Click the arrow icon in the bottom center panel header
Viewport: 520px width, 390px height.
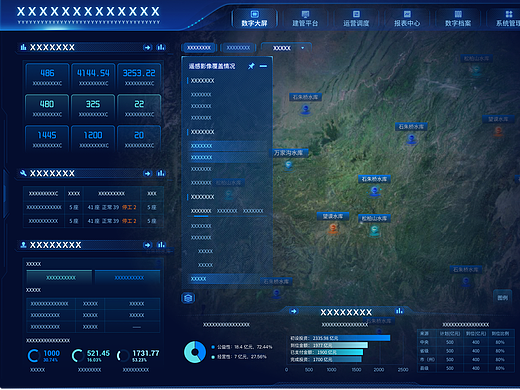point(293,311)
